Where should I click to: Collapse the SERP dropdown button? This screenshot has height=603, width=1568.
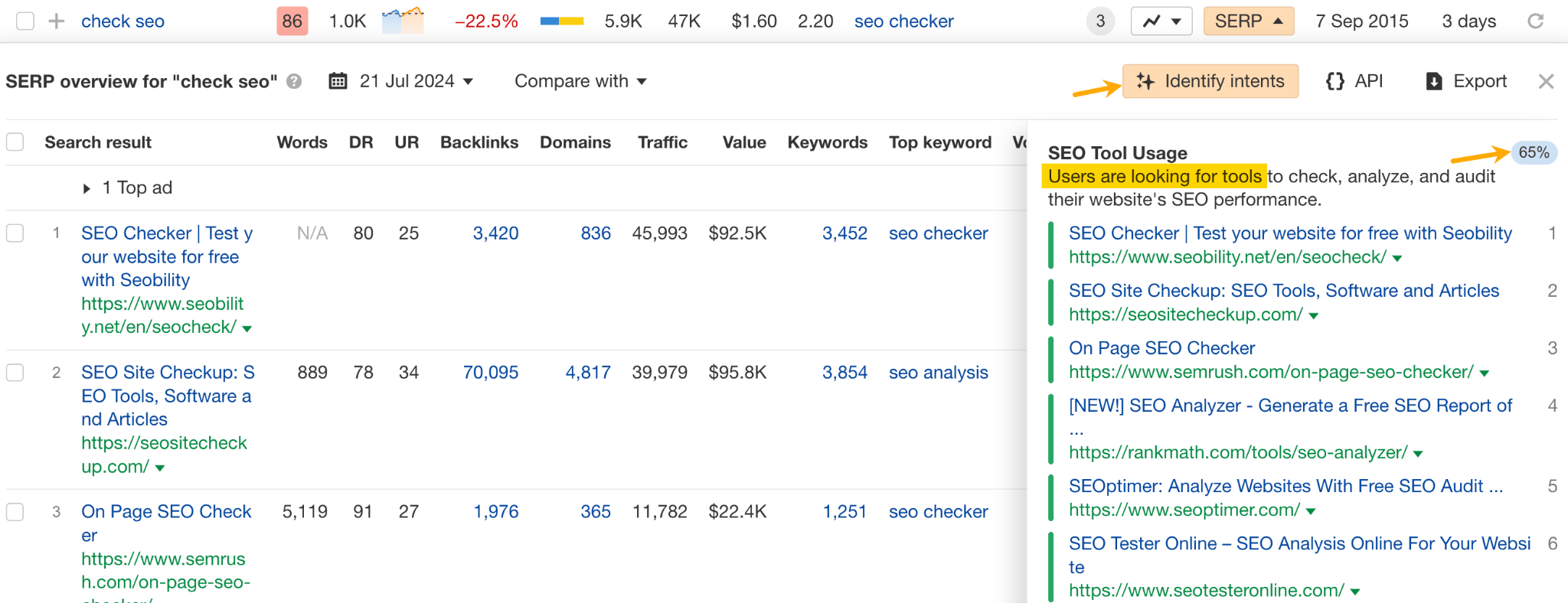(x=1248, y=21)
